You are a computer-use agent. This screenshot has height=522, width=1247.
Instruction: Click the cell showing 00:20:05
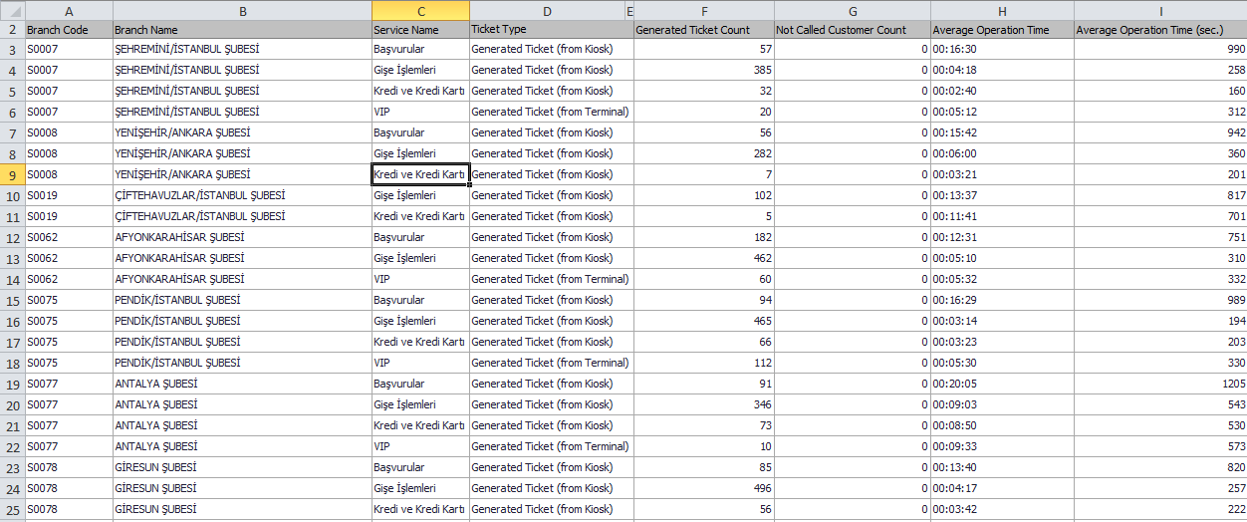pos(1001,384)
